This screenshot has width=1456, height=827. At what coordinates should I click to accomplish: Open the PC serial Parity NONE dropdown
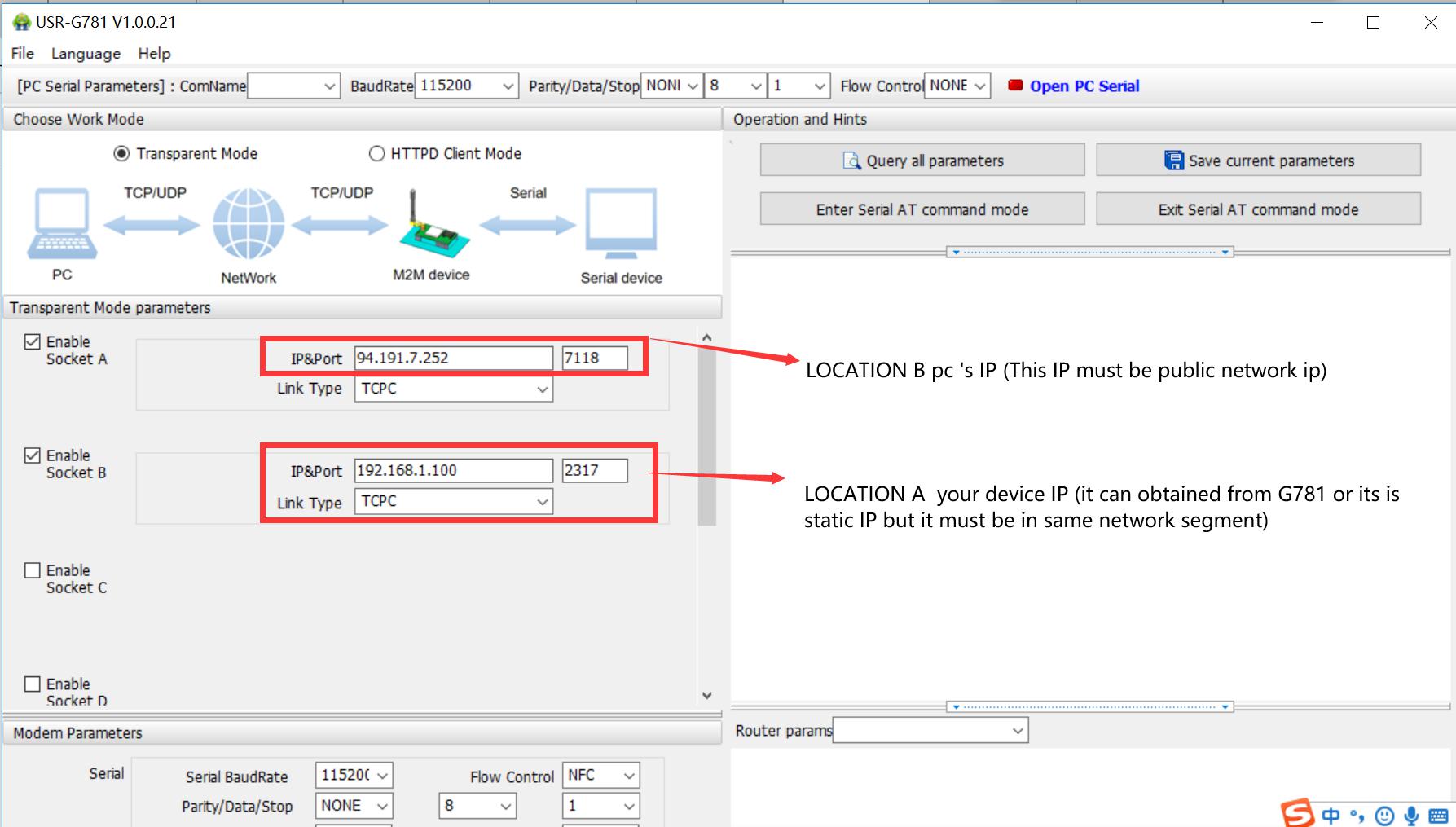[671, 86]
